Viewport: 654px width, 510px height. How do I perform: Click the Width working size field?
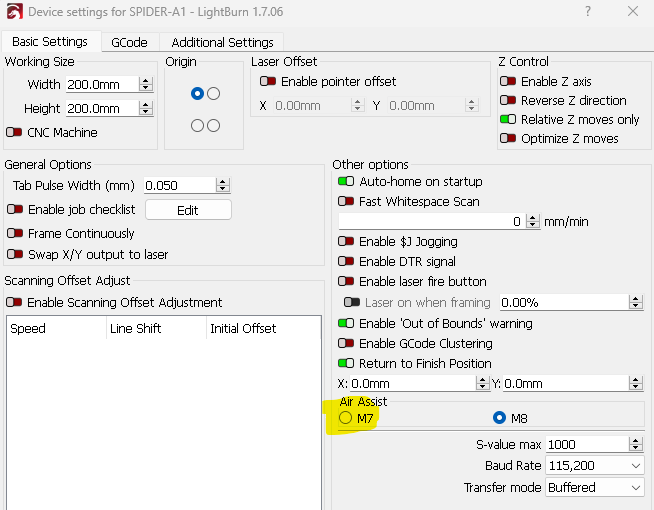(102, 85)
